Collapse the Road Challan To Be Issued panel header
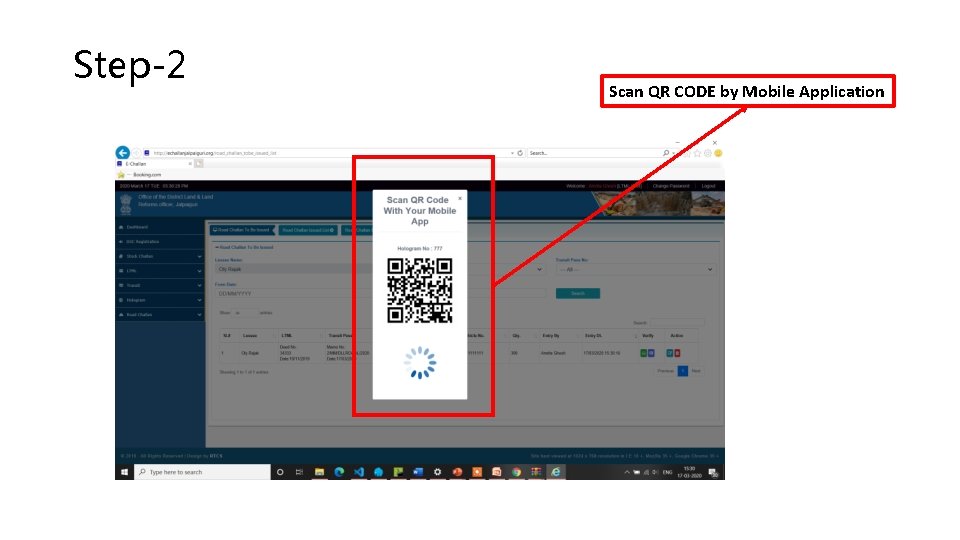The height and width of the screenshot is (540, 960). coord(245,247)
